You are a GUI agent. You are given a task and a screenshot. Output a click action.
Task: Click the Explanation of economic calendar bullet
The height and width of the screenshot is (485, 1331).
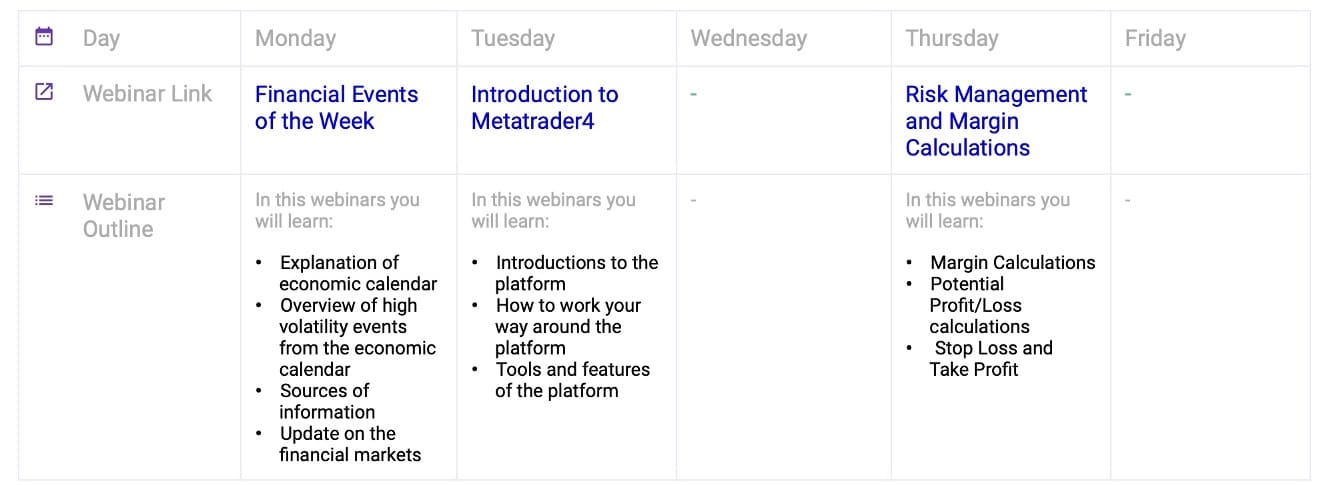pos(344,273)
